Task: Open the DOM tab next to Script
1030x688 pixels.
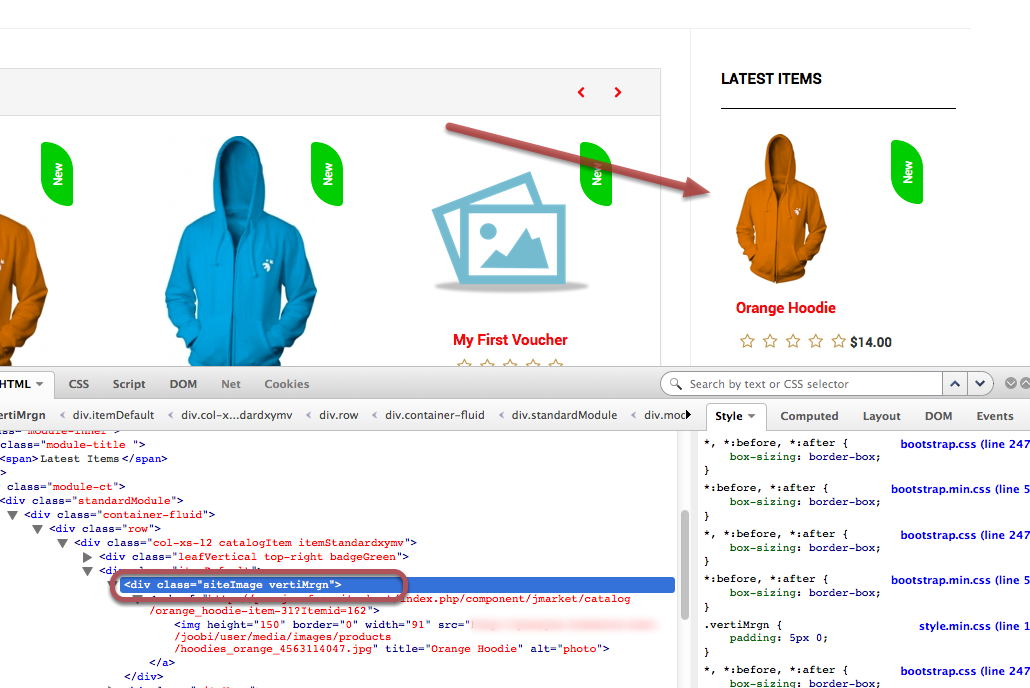Action: coord(183,384)
